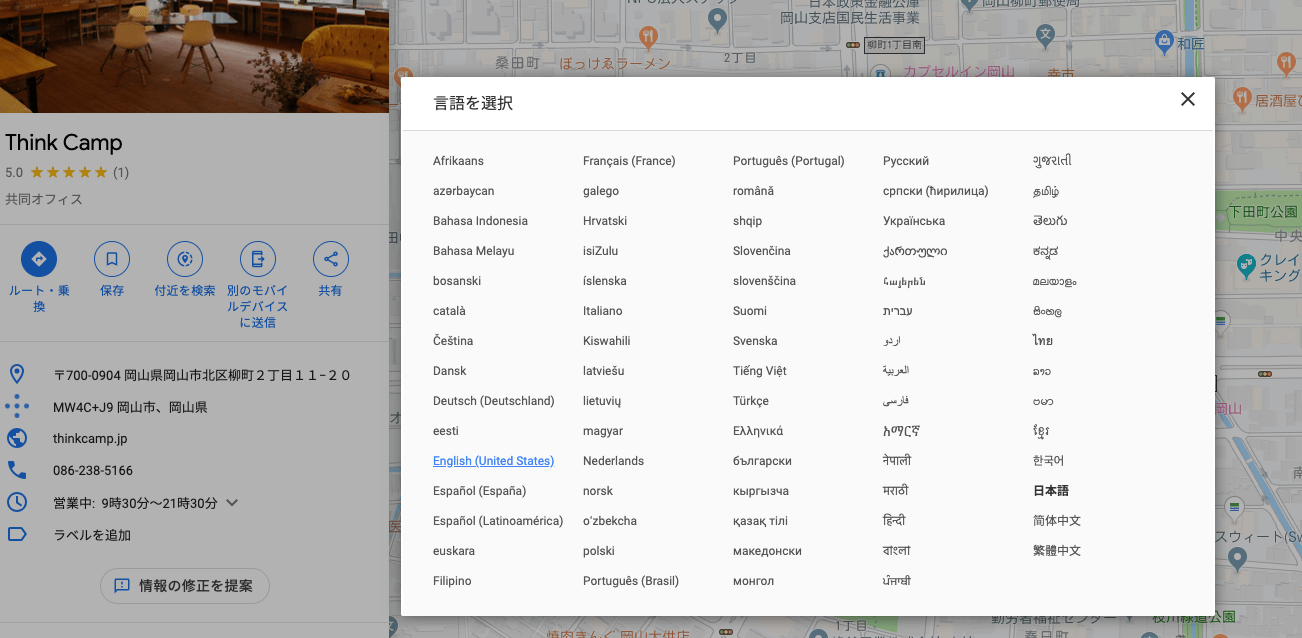
Task: Select English (United States) language
Action: 493,461
